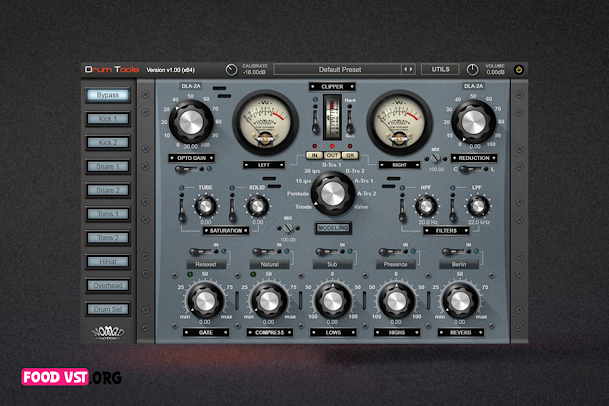Click the Opto Gain large knob

click(x=191, y=122)
